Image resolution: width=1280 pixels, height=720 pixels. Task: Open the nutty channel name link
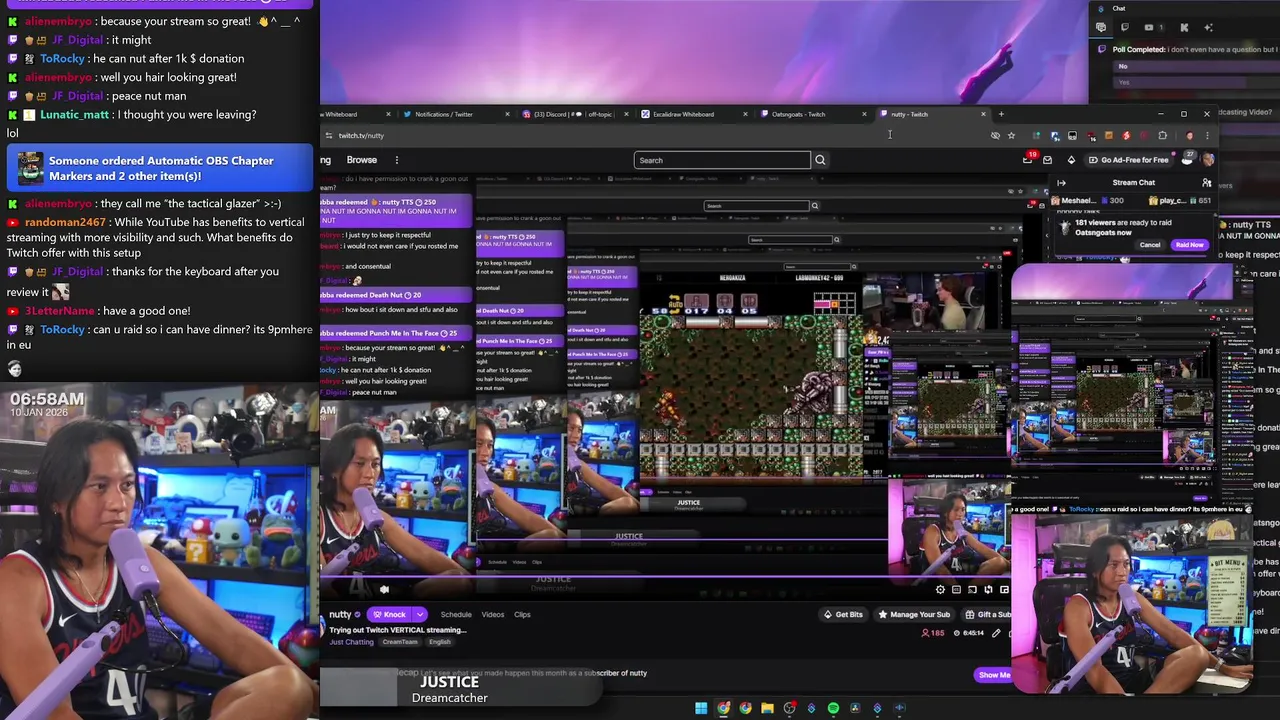pos(340,614)
